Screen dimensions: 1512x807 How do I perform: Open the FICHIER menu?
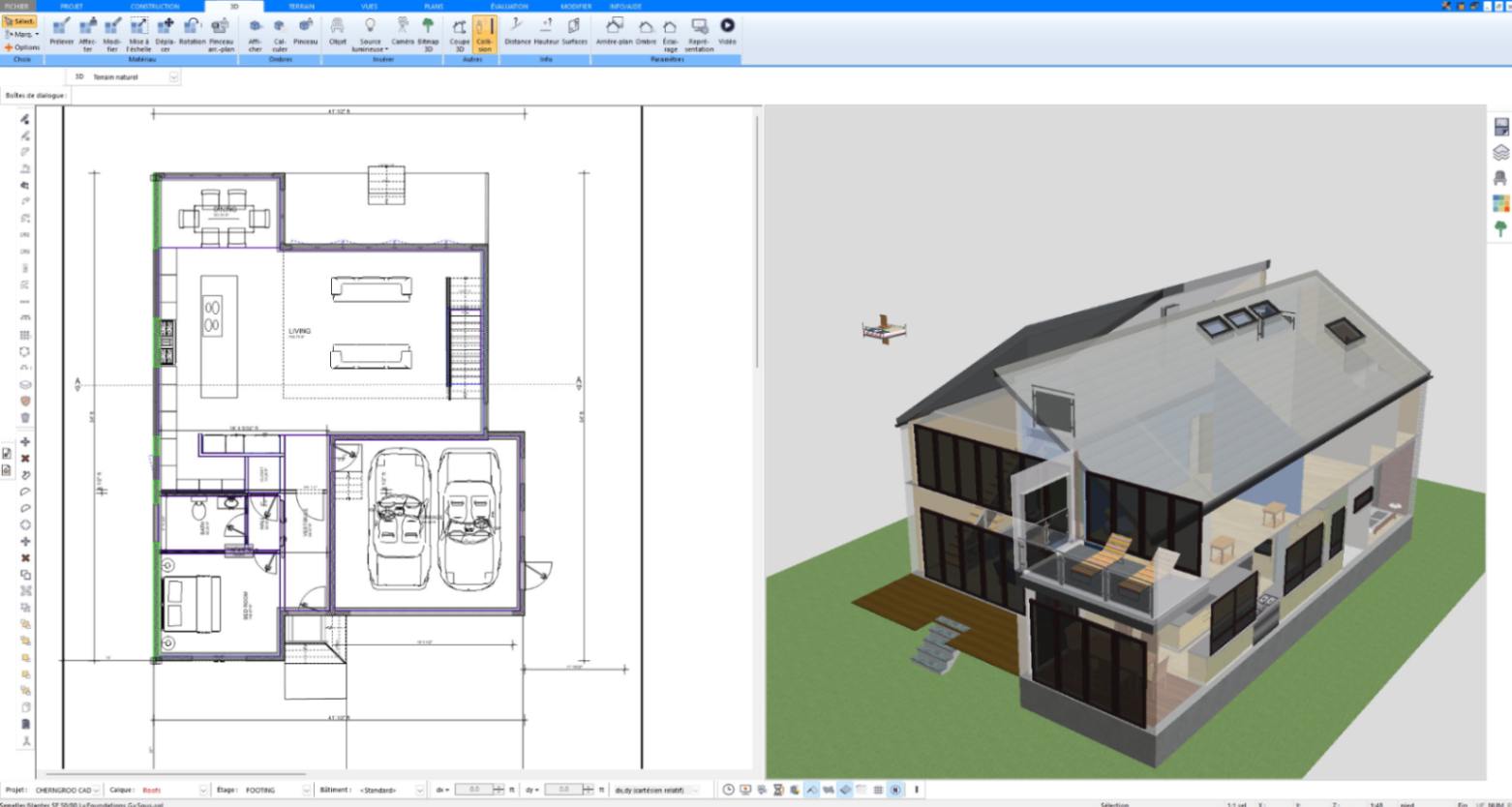pos(16,6)
